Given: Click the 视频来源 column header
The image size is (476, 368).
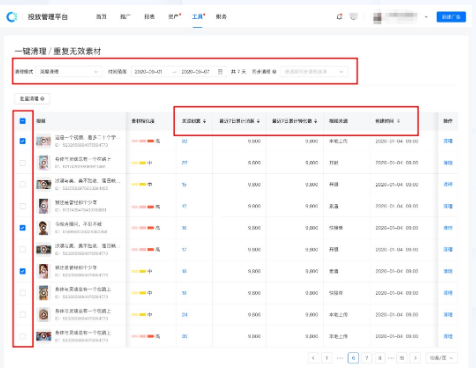Looking at the screenshot, I should coord(338,121).
